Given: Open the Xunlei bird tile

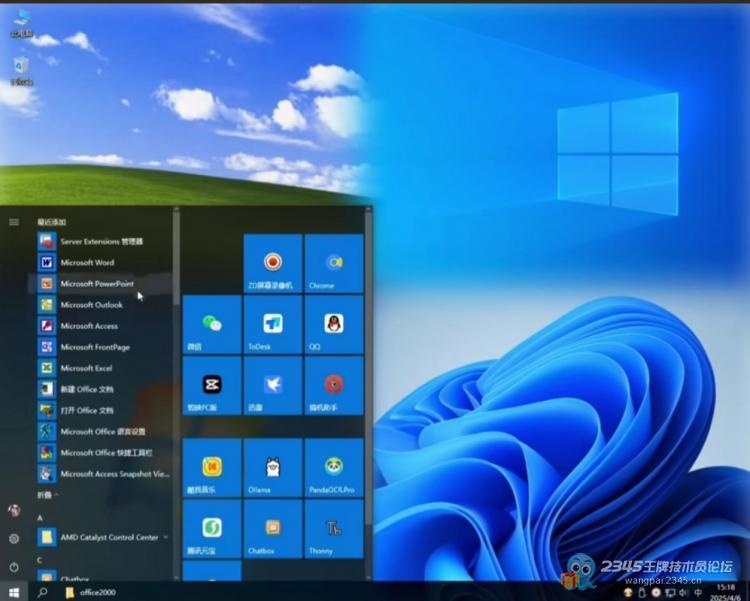Looking at the screenshot, I should point(273,385).
